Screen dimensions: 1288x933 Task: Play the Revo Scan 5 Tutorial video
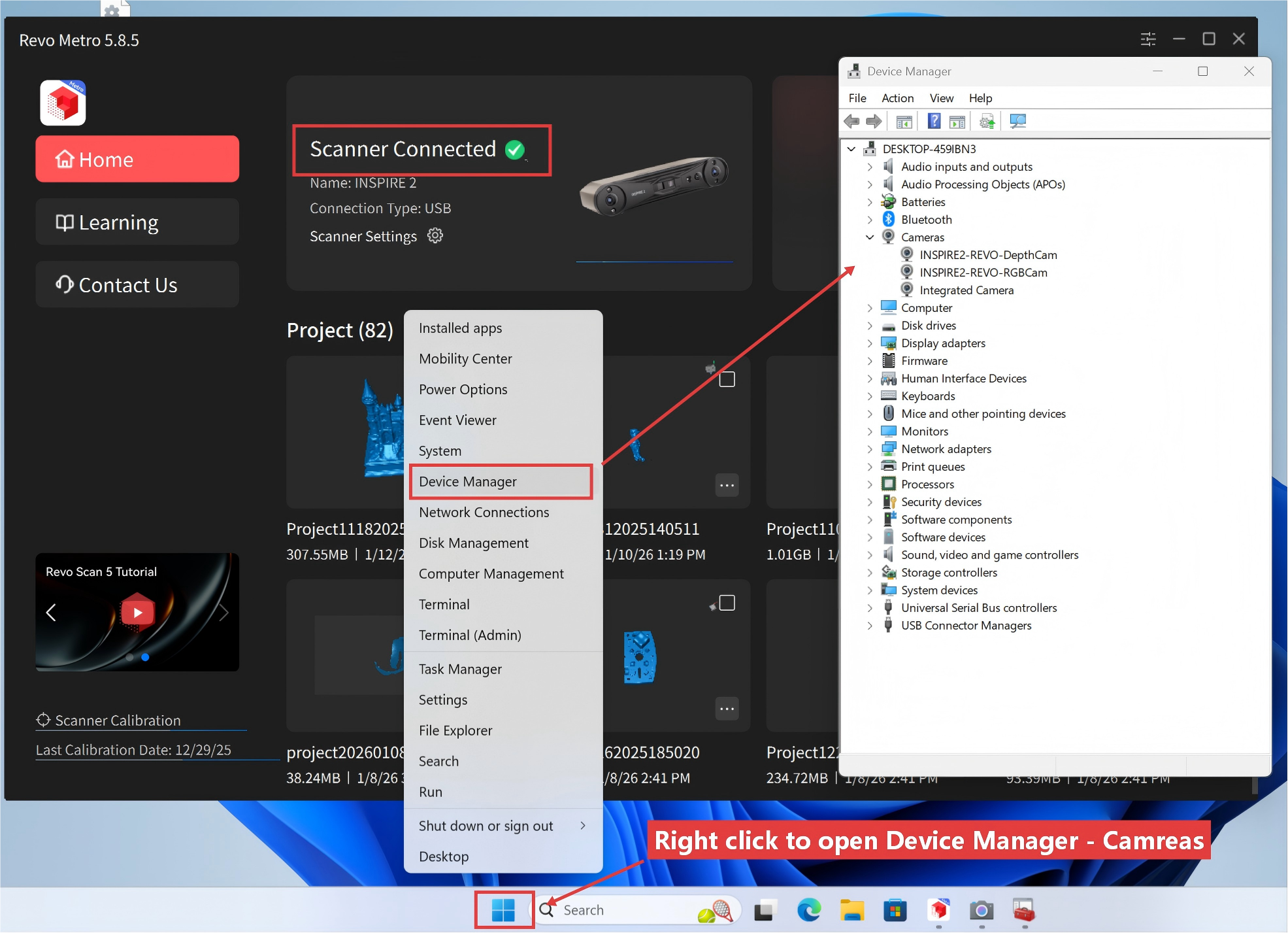[137, 613]
